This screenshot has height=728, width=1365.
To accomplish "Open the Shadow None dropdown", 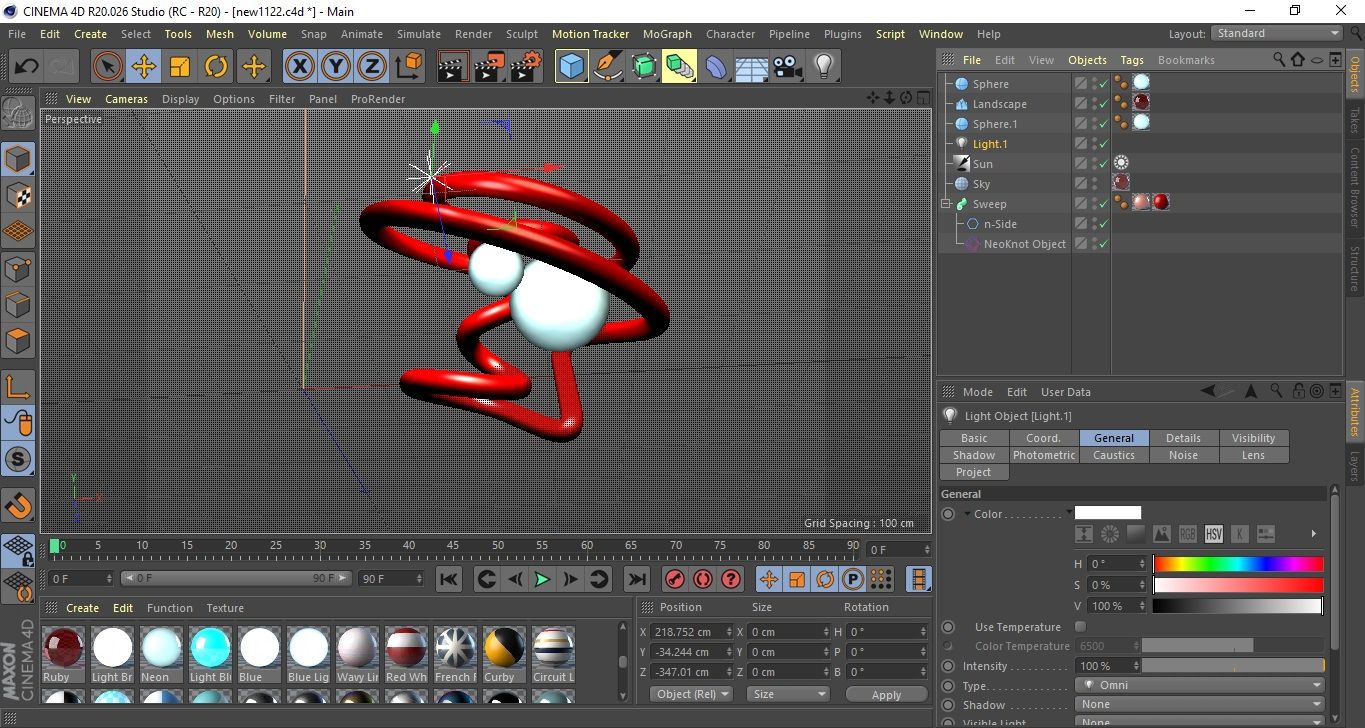I will [1200, 704].
